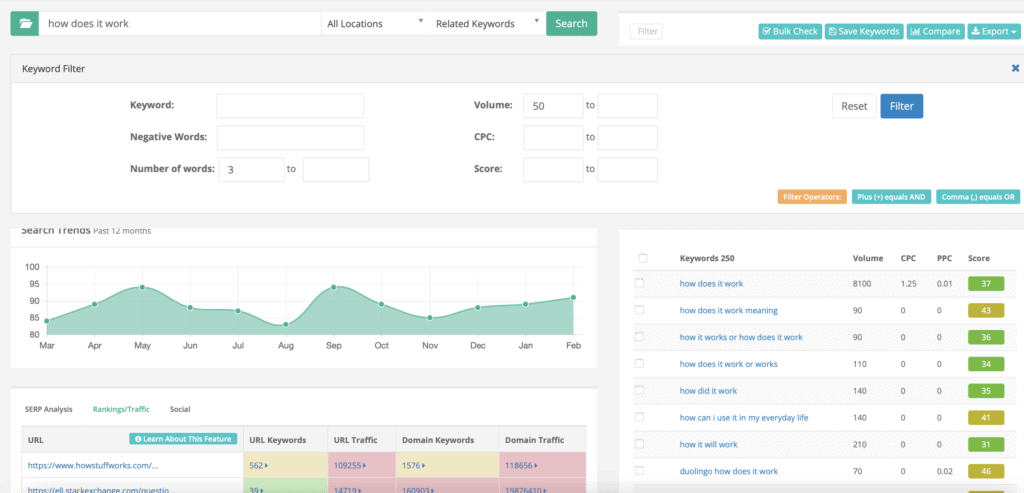This screenshot has height=493, width=1024.
Task: Click the CPC maximum field
Action: pyautogui.click(x=628, y=138)
